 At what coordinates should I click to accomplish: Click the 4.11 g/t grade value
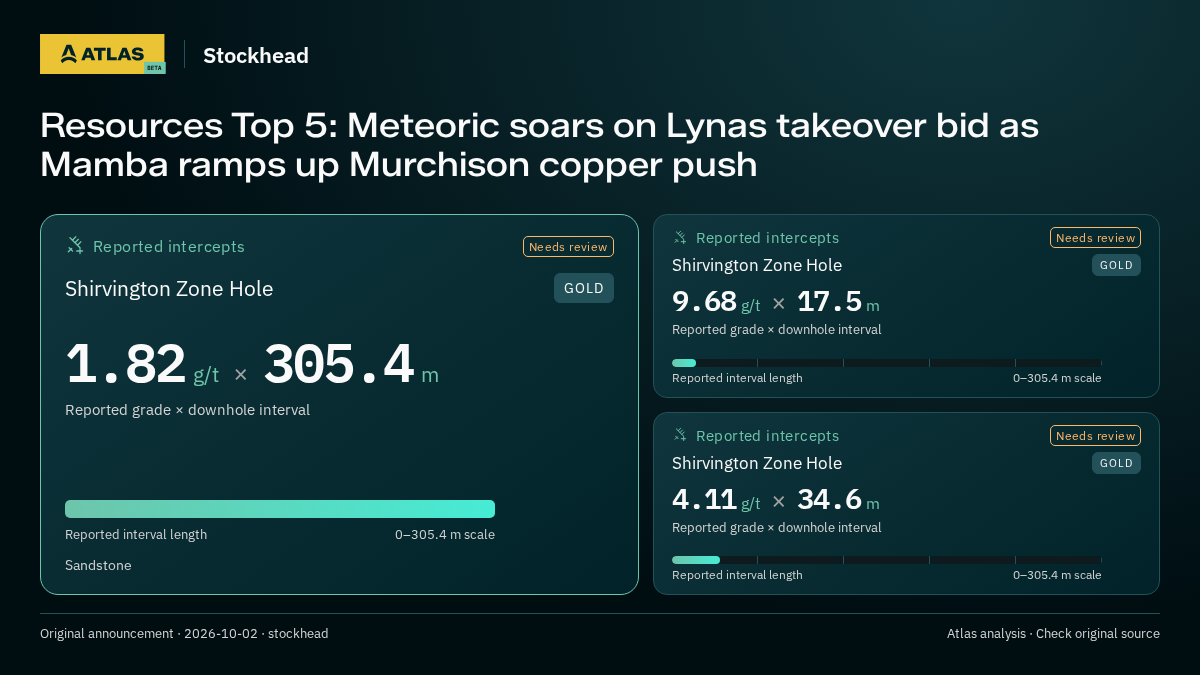(x=716, y=500)
